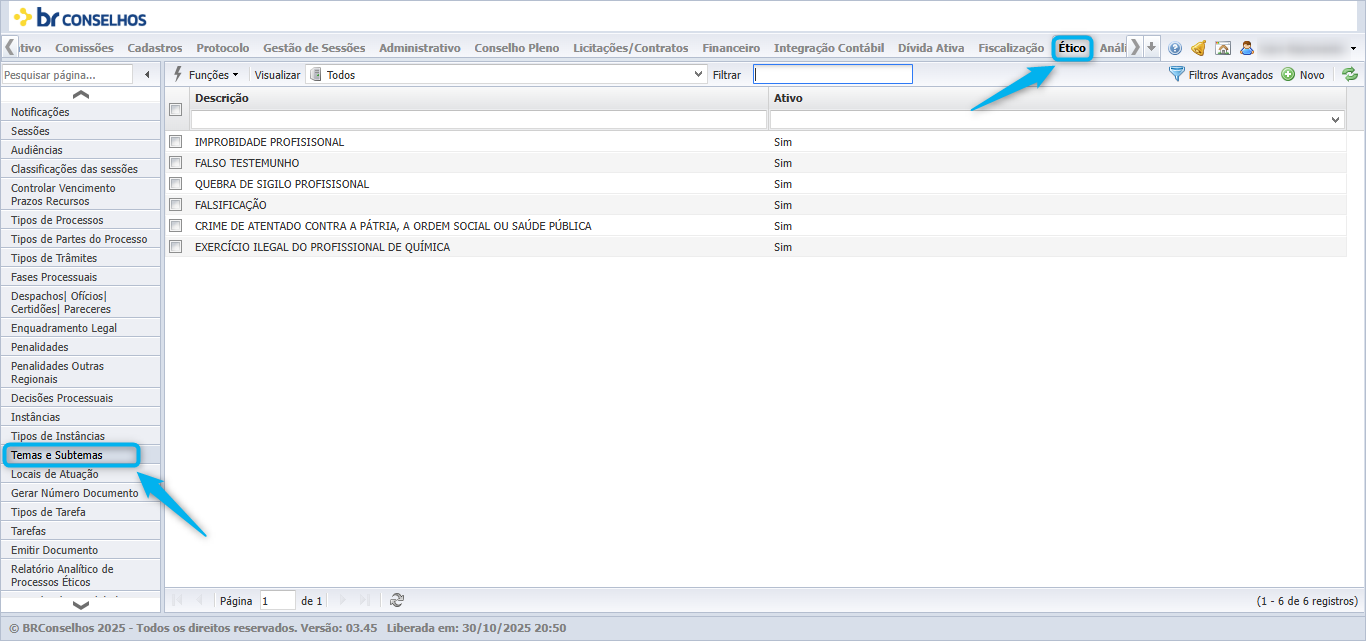Select the Ético tab

1072,48
